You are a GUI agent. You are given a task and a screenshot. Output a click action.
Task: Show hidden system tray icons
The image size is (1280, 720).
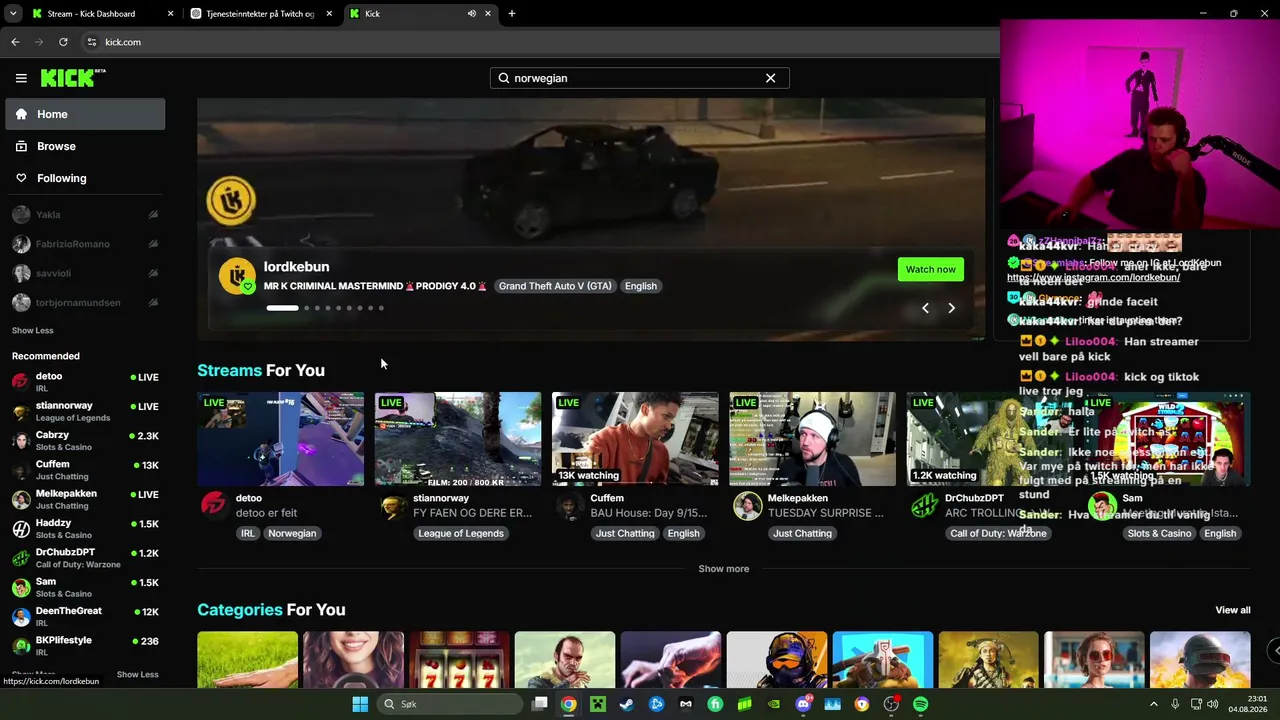tap(1153, 704)
